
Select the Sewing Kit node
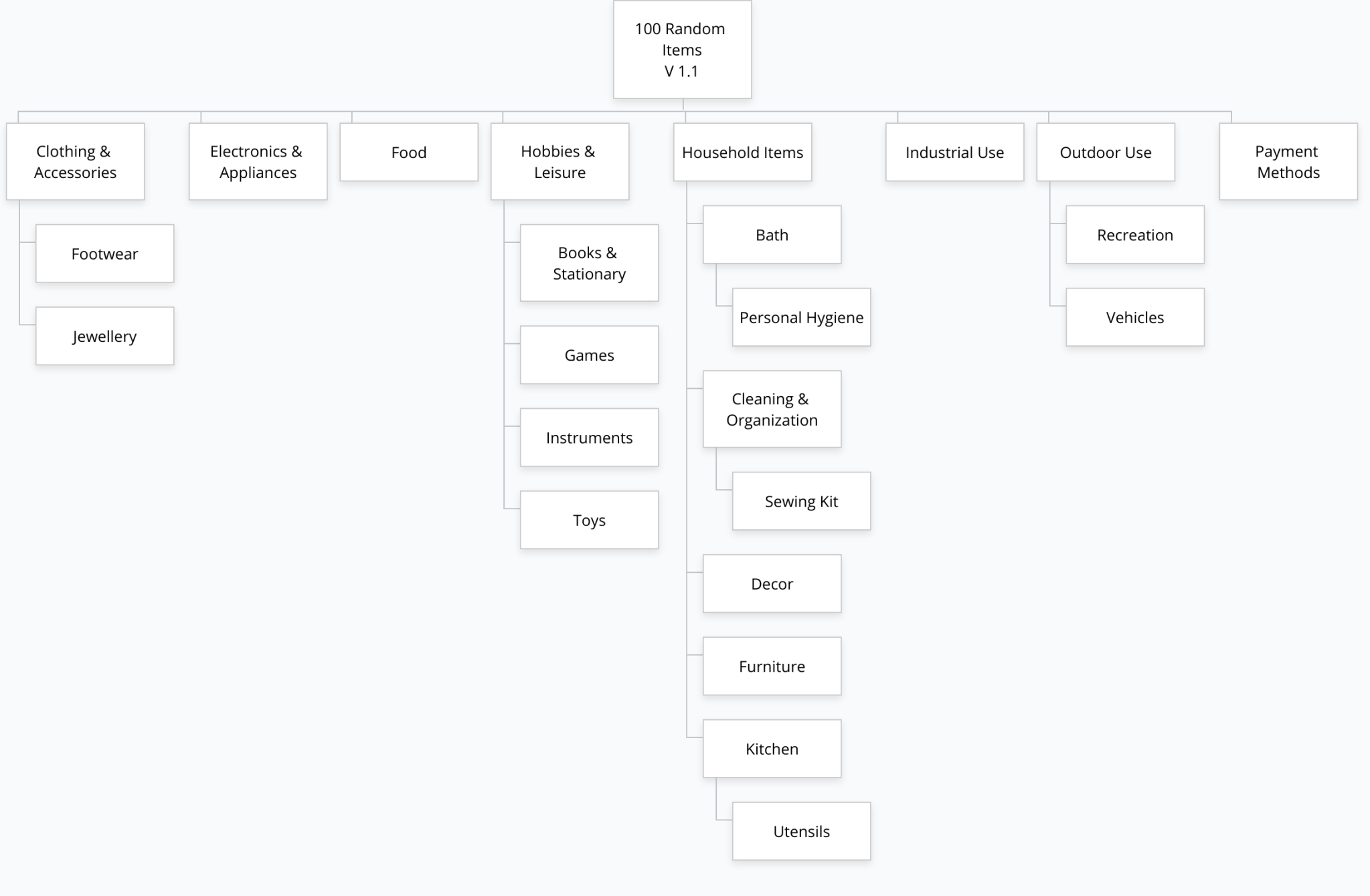tap(801, 501)
